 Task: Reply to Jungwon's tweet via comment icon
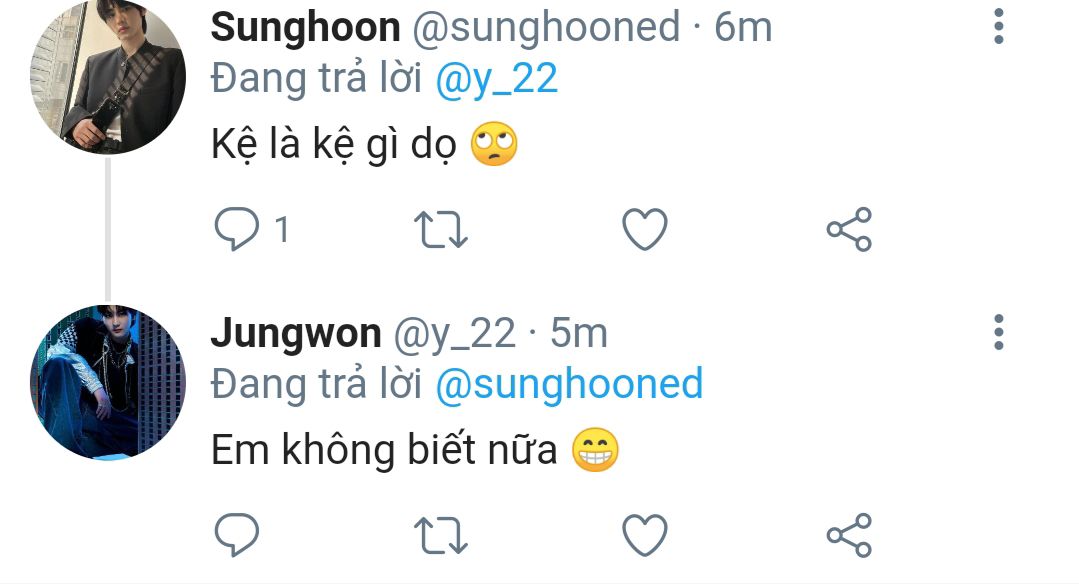[236, 534]
